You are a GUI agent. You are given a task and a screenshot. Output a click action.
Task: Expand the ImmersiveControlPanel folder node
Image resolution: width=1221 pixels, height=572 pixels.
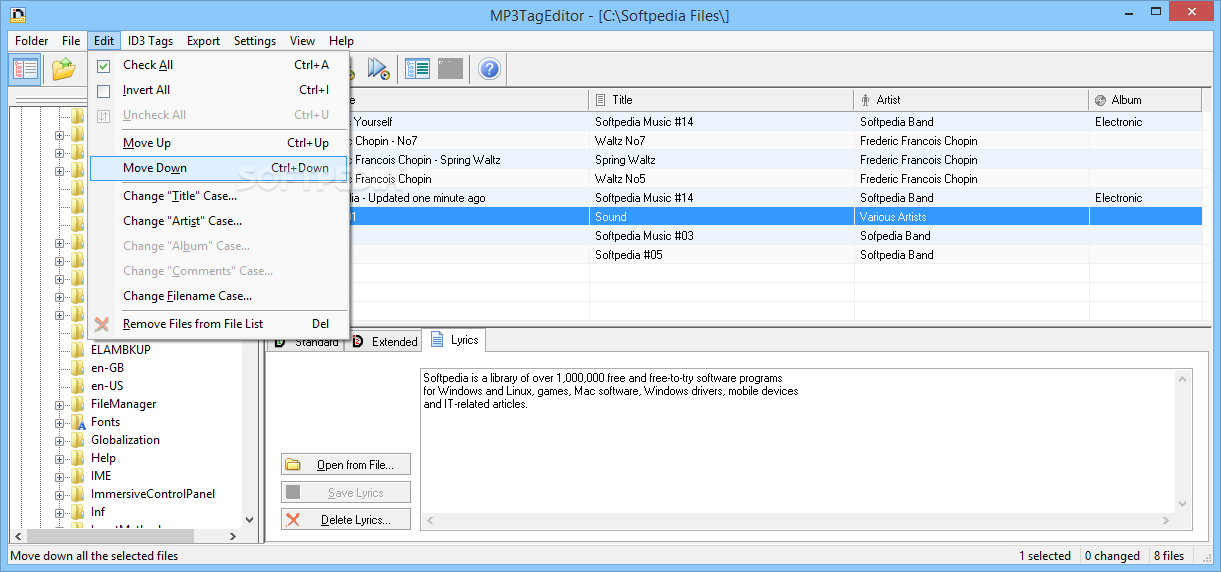pyautogui.click(x=59, y=495)
